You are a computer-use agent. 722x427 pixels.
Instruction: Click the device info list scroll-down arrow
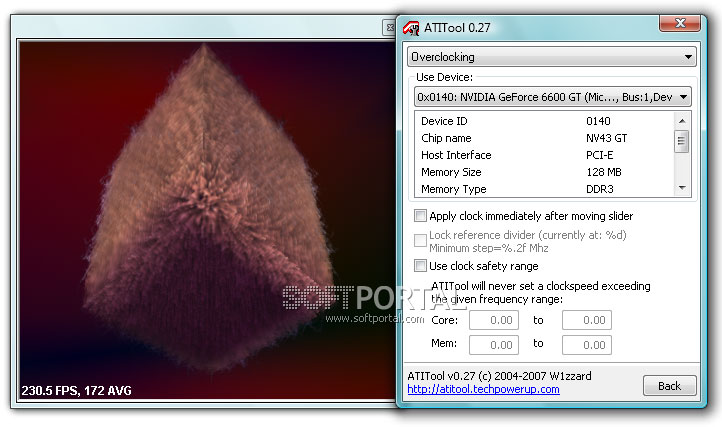coord(682,188)
